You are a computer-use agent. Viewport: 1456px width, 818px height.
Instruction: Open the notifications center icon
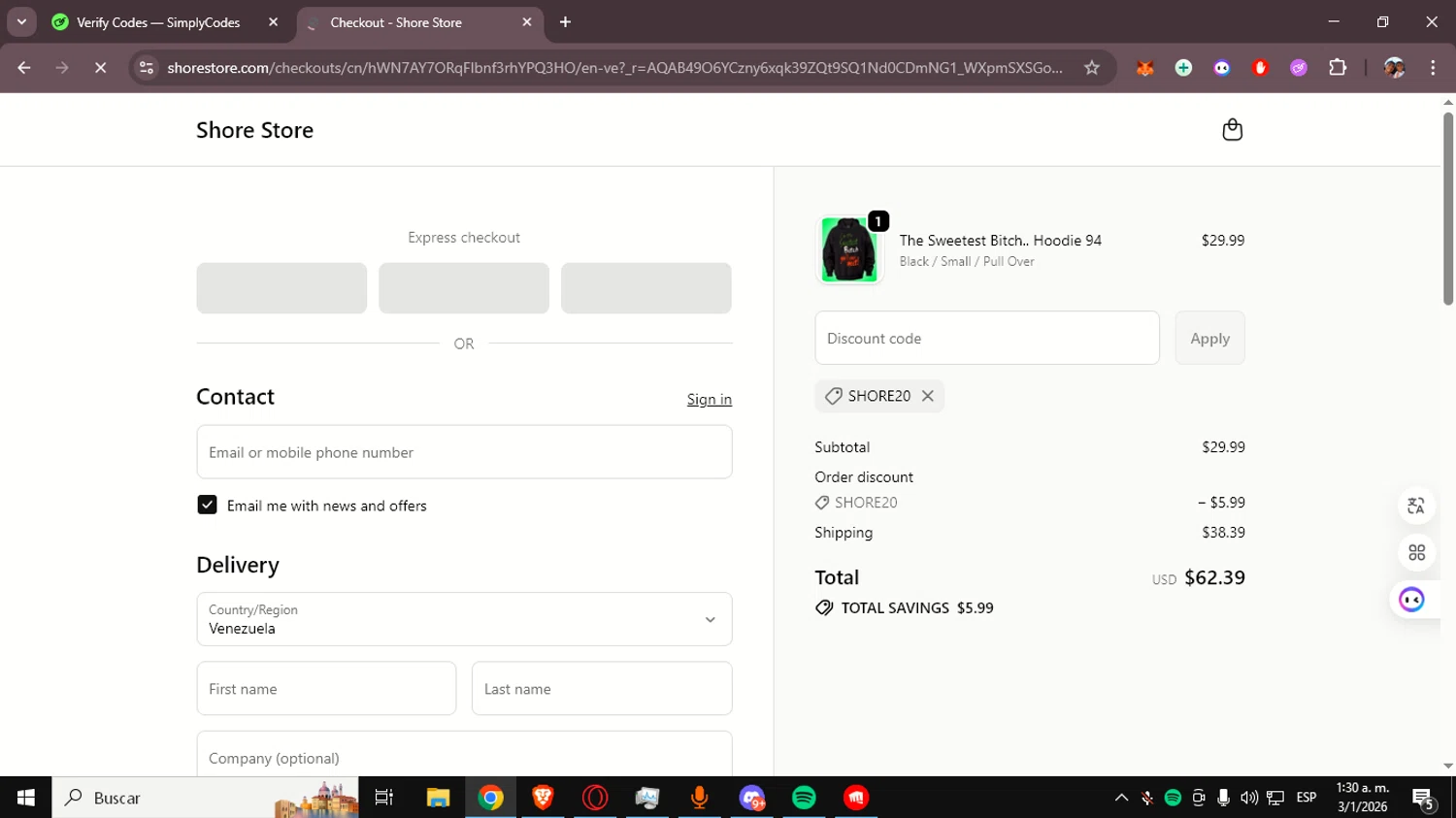(1424, 799)
